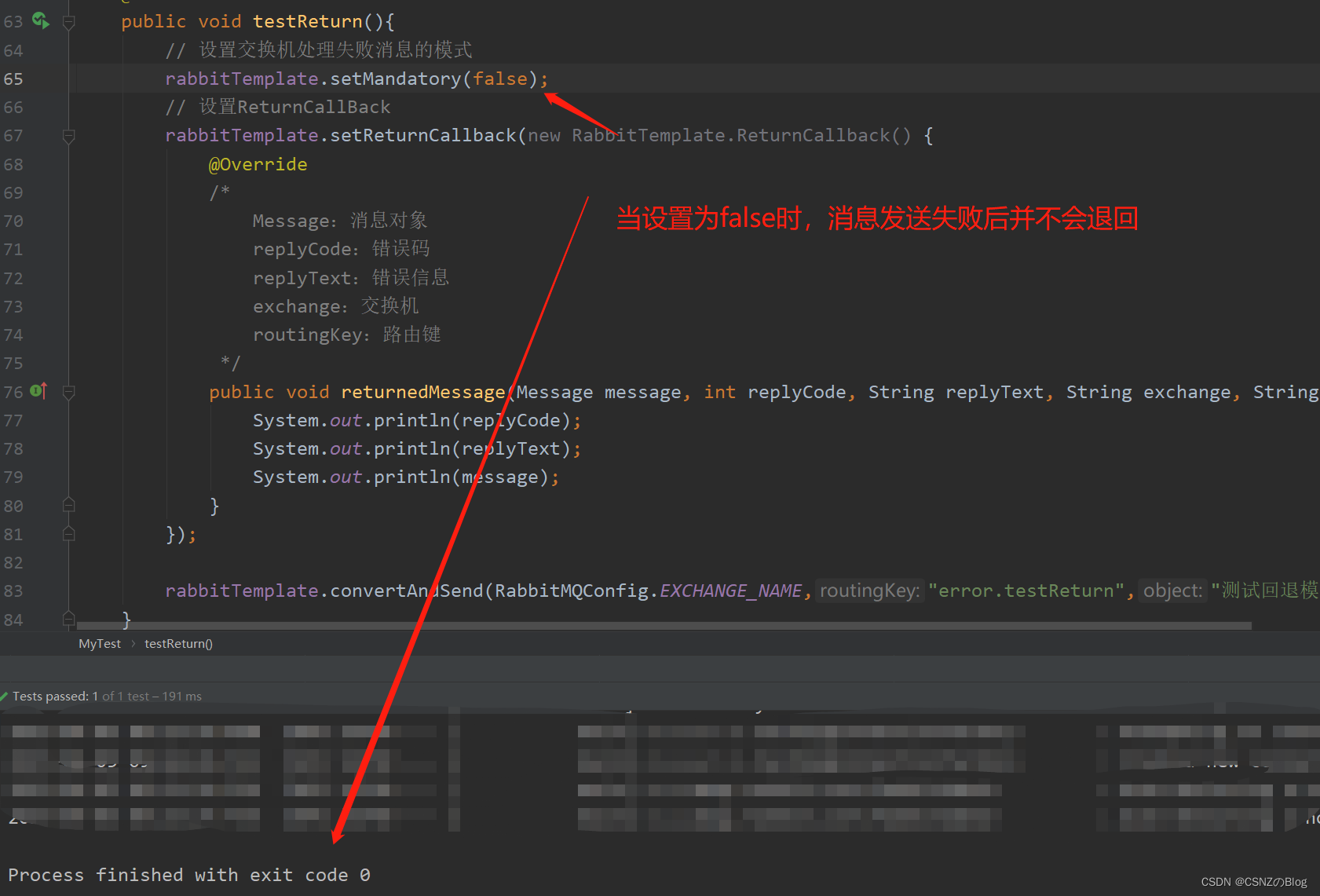Click the '// 设置交换机处理失败消息的模式' comment

(x=319, y=50)
